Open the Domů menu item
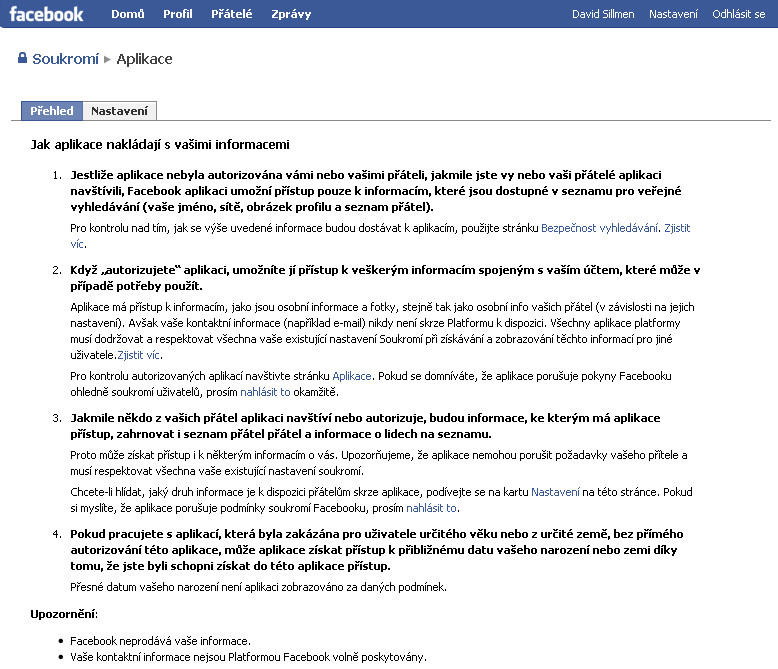This screenshot has height=669, width=778. (x=128, y=14)
